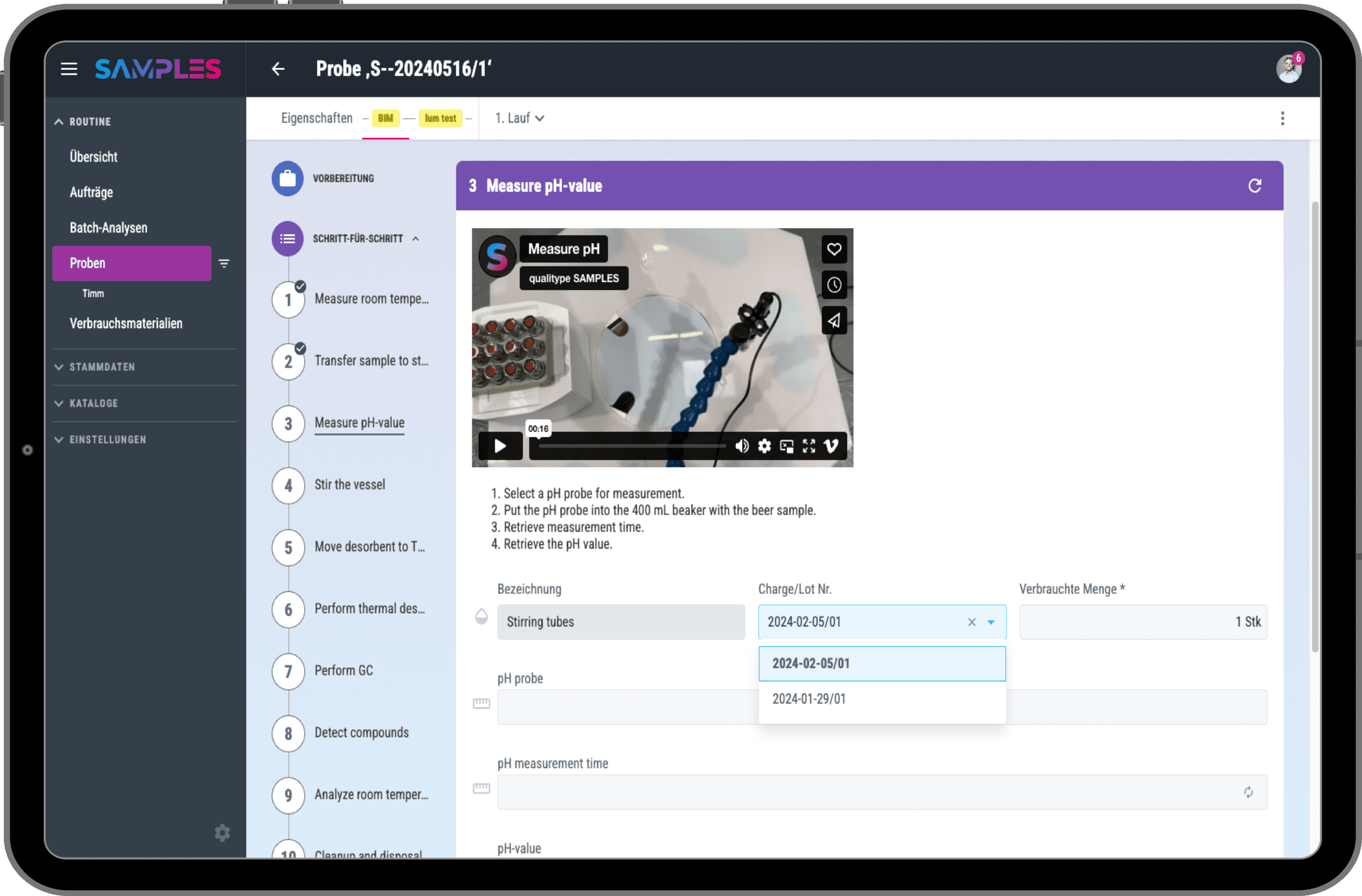The width and height of the screenshot is (1362, 896).
Task: Open the Proben filter icon in the sidebar
Action: [x=225, y=263]
